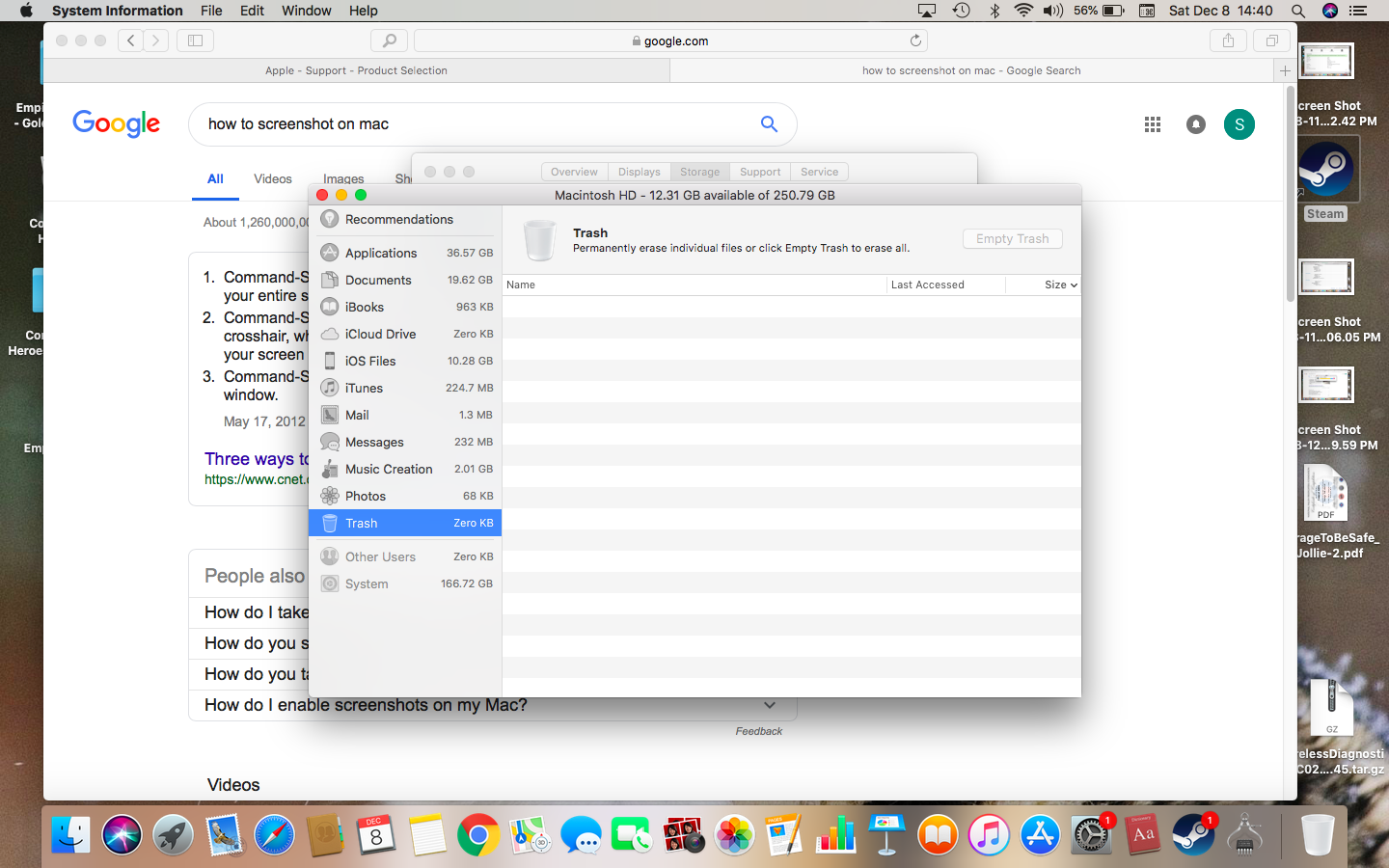The height and width of the screenshot is (868, 1389).
Task: Select Messages in the storage sidebar
Action: (405, 442)
